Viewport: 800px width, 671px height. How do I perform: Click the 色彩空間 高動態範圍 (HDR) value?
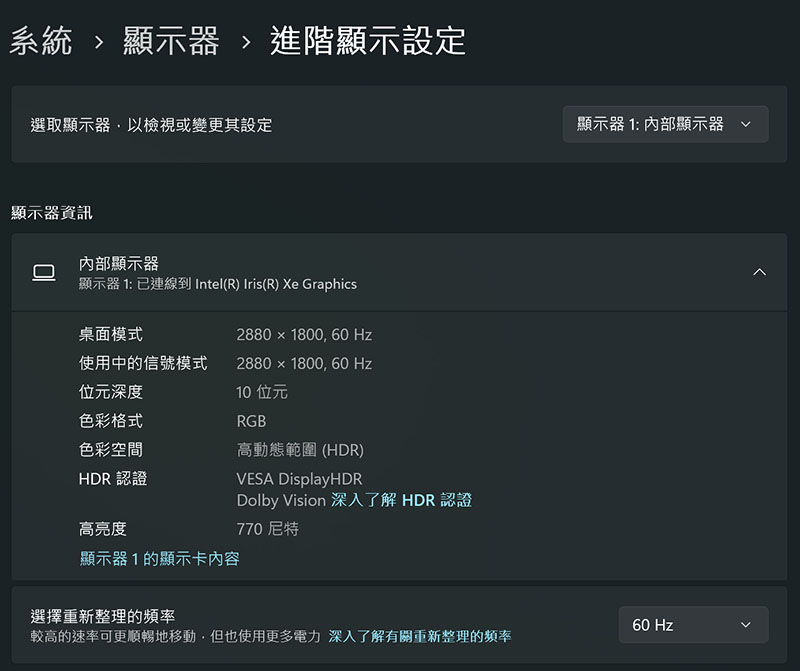click(300, 450)
